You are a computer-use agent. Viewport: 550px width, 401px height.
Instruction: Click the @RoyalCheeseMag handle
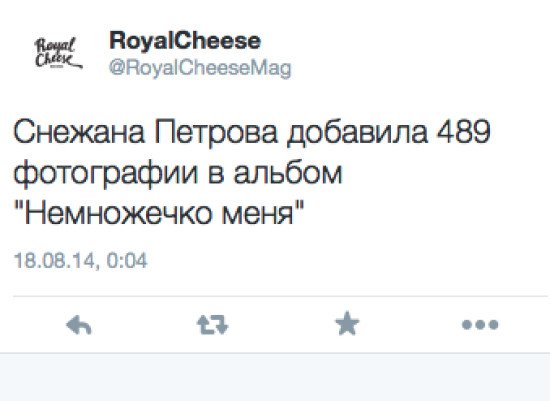pos(200,68)
